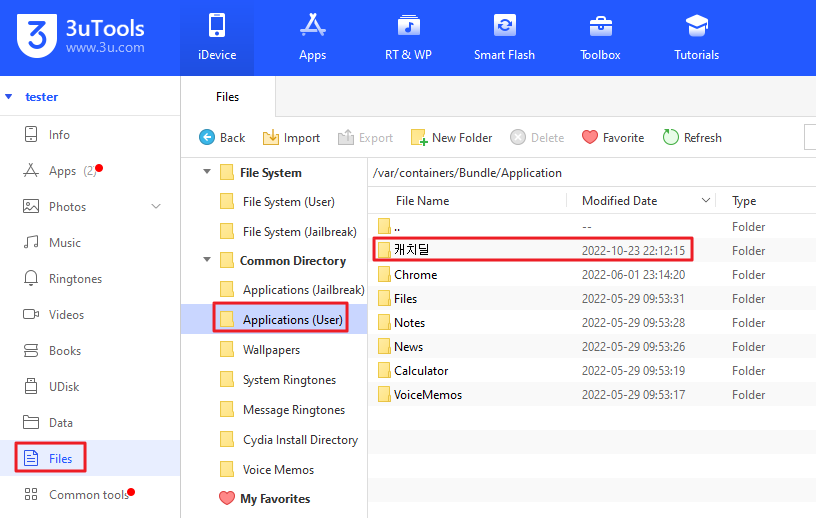Sort by Modified Date column
Viewport: 816px width, 518px height.
point(619,200)
